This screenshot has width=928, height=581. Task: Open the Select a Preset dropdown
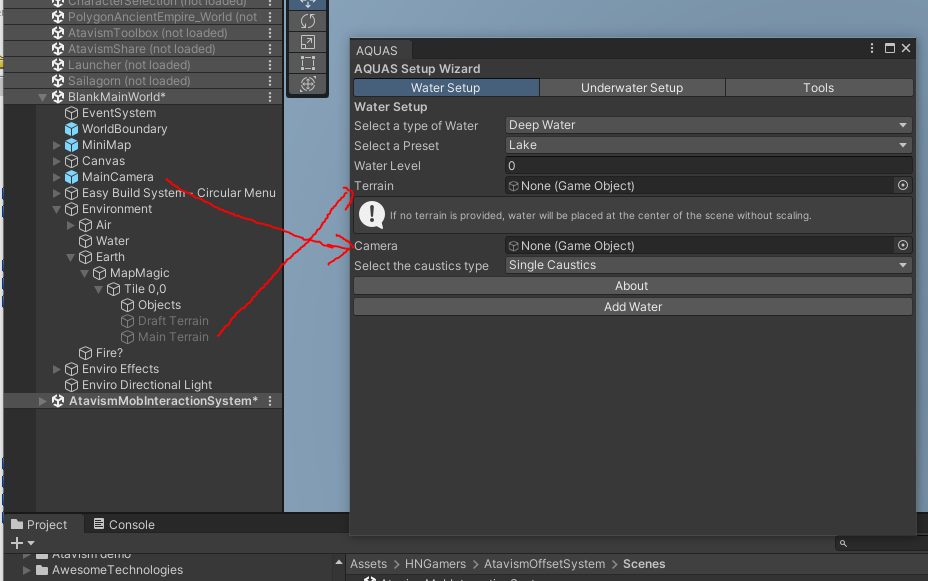pyautogui.click(x=708, y=145)
